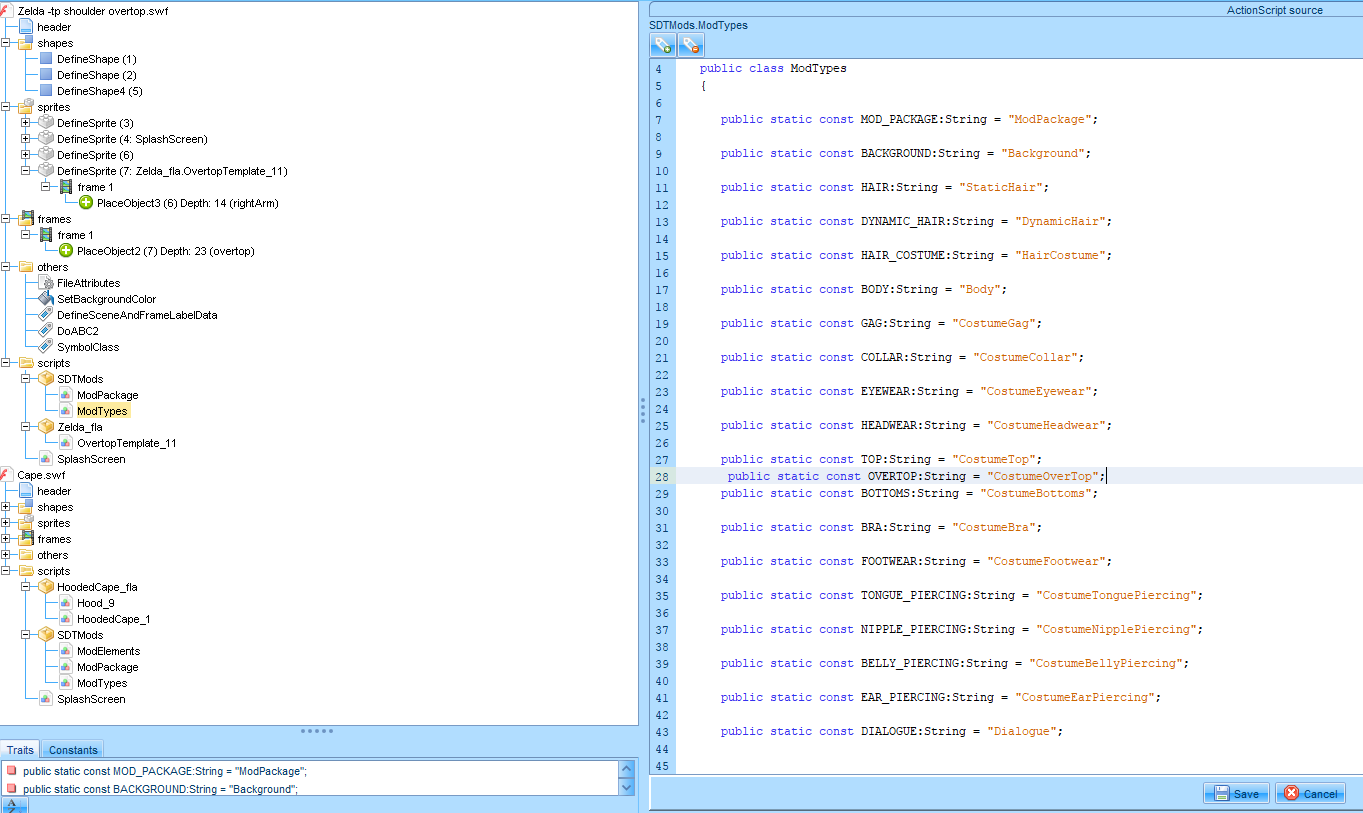Select the ModElements script under Cape.swf
Image resolution: width=1363 pixels, height=813 pixels.
click(108, 651)
